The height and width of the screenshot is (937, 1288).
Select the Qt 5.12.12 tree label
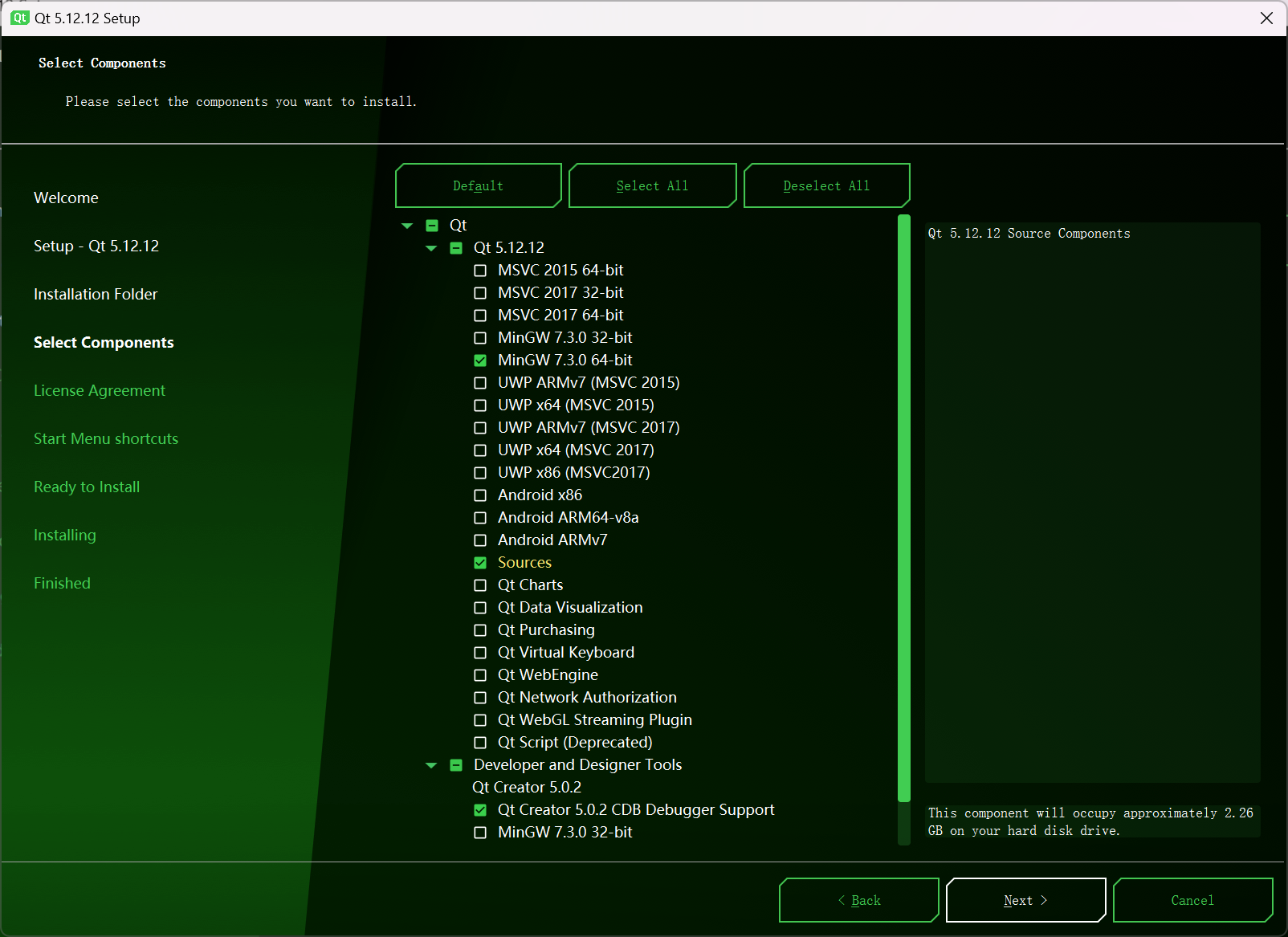pos(509,248)
